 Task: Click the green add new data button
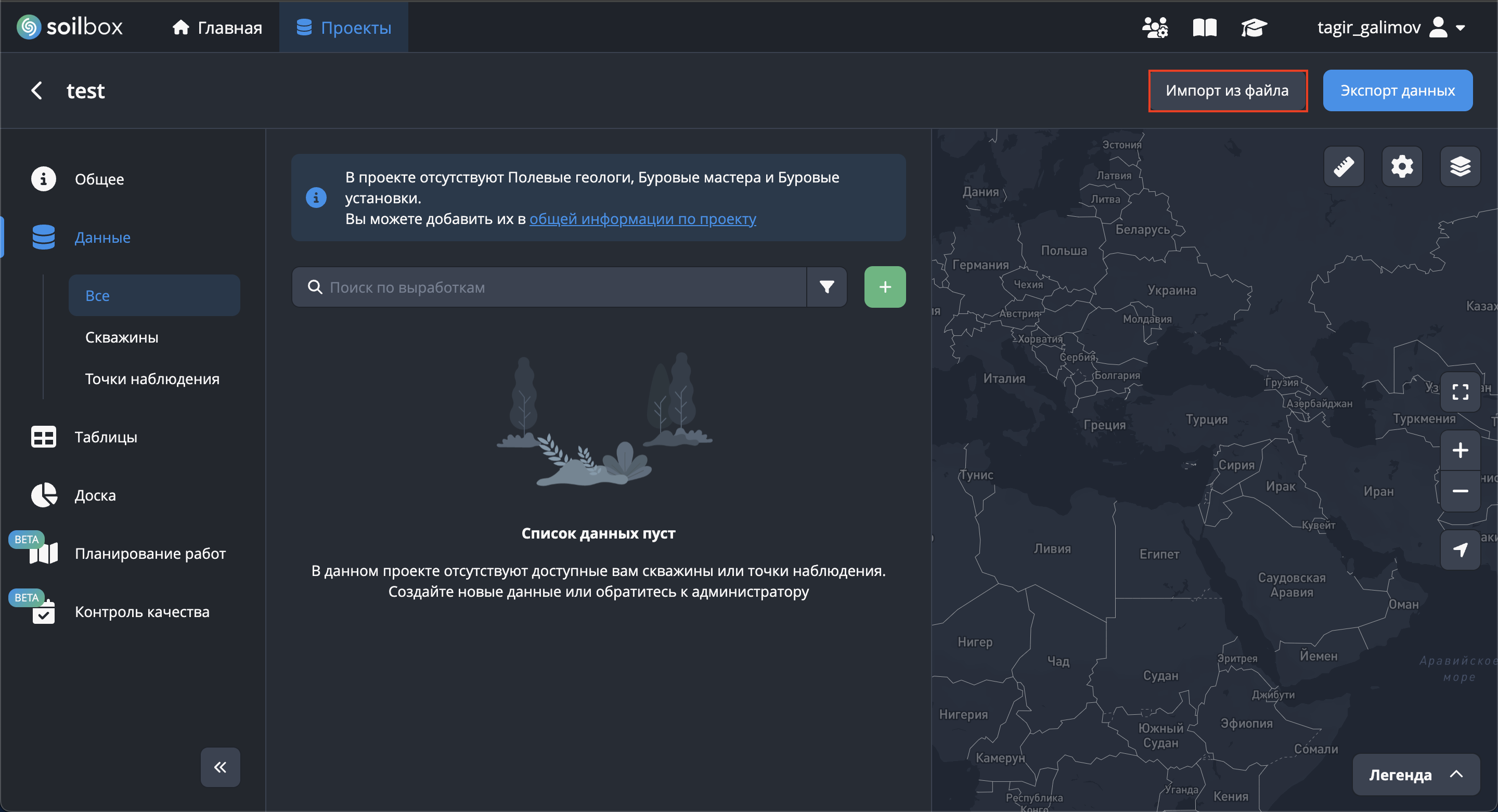point(884,287)
